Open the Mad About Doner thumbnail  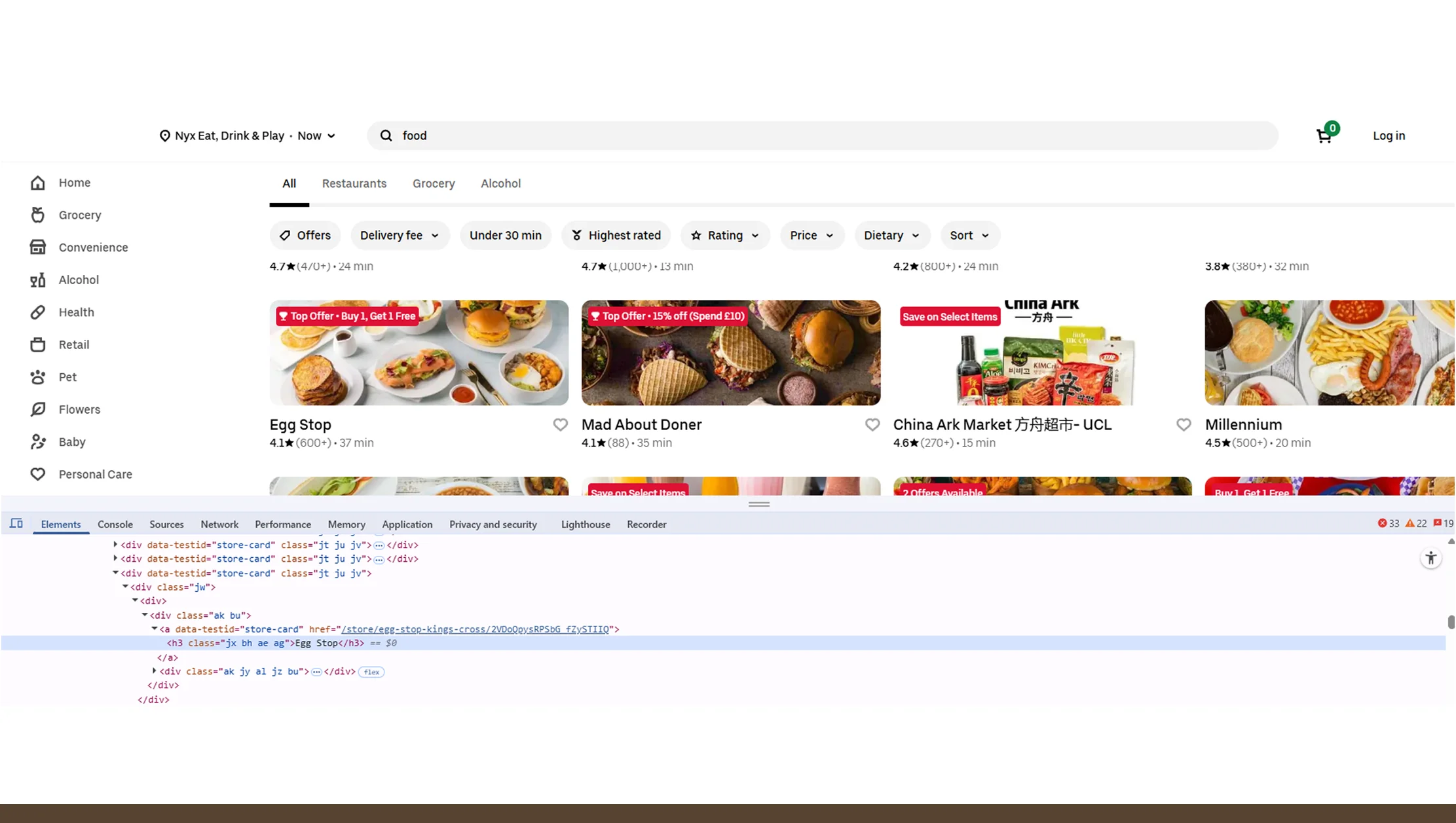731,353
